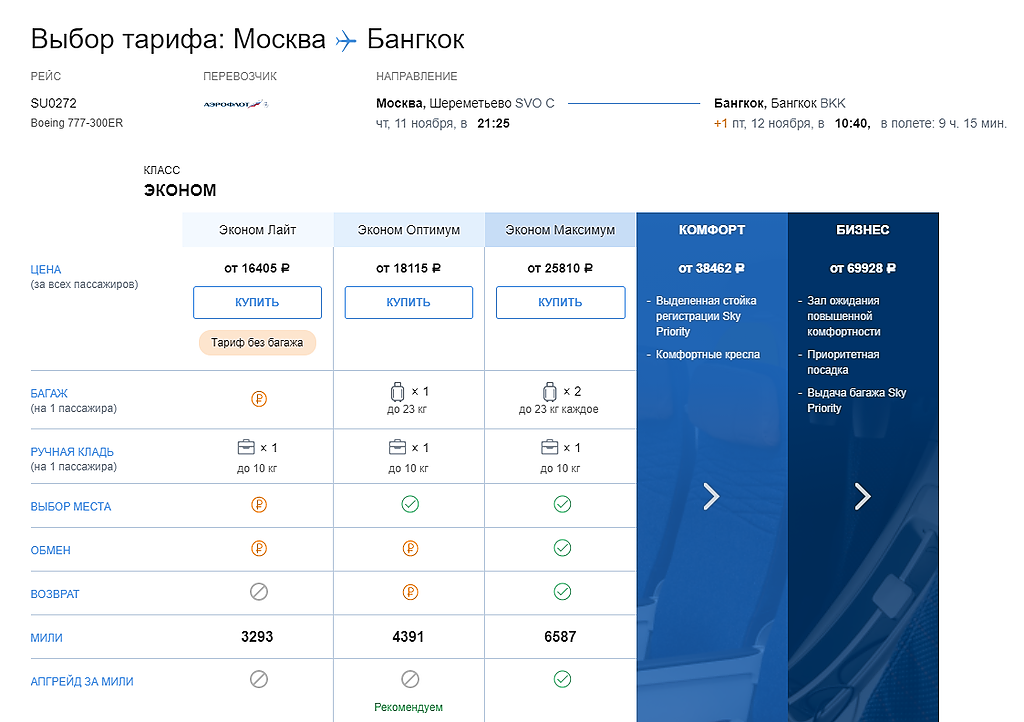
Task: Click the departure time 21:25
Action: coord(493,123)
